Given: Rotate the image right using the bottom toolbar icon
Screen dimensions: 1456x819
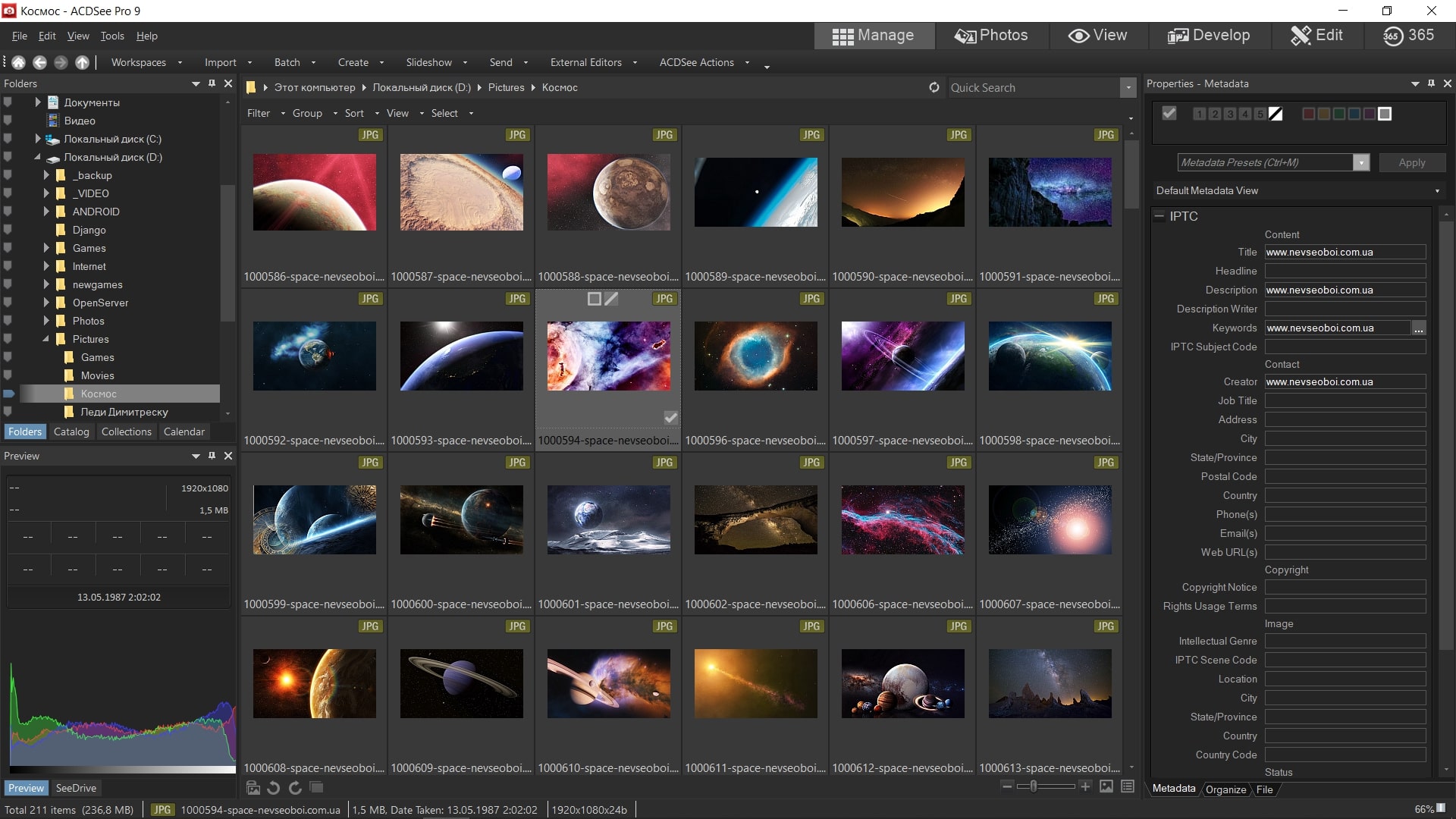Looking at the screenshot, I should coord(295,788).
